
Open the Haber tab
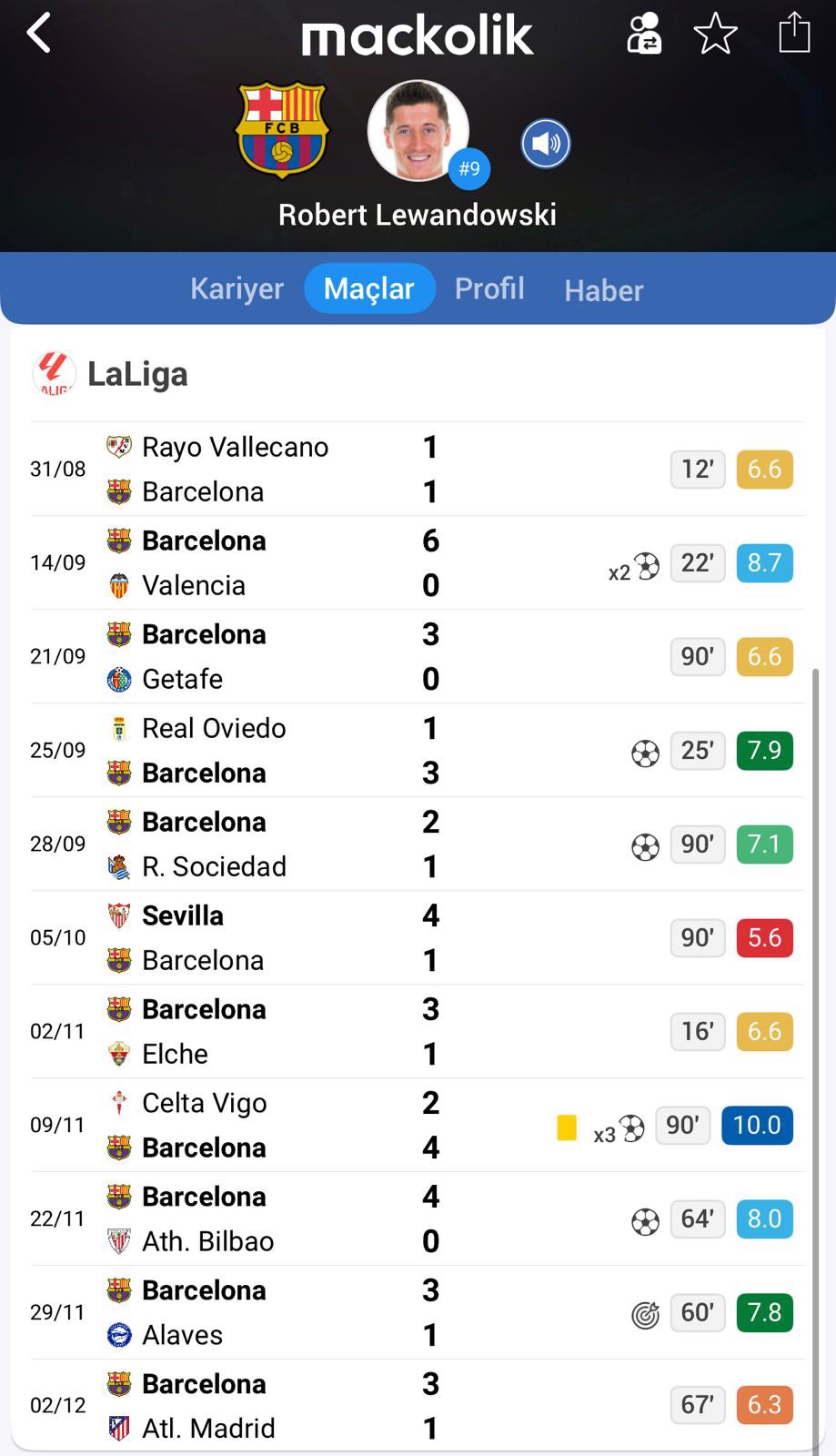[603, 290]
